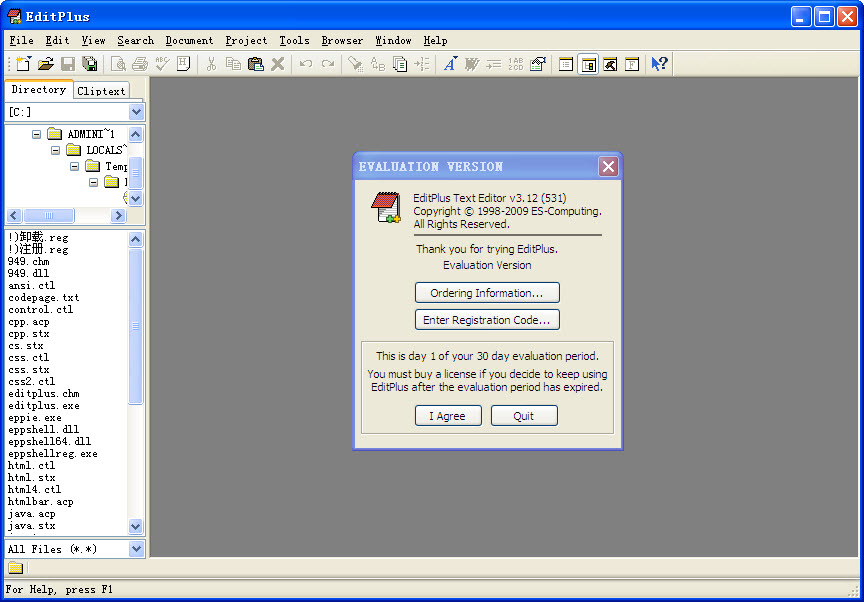Click folder icon below file filter
864x602 pixels.
click(x=15, y=567)
